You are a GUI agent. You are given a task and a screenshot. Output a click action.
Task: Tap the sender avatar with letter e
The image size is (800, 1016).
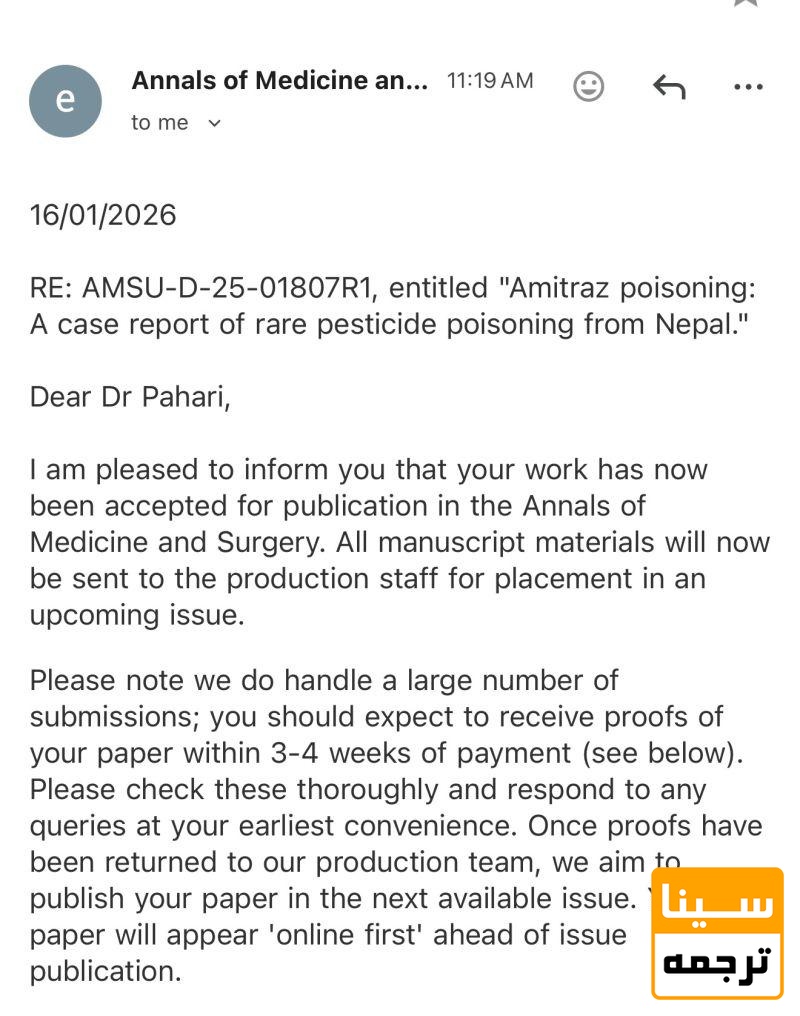[65, 100]
